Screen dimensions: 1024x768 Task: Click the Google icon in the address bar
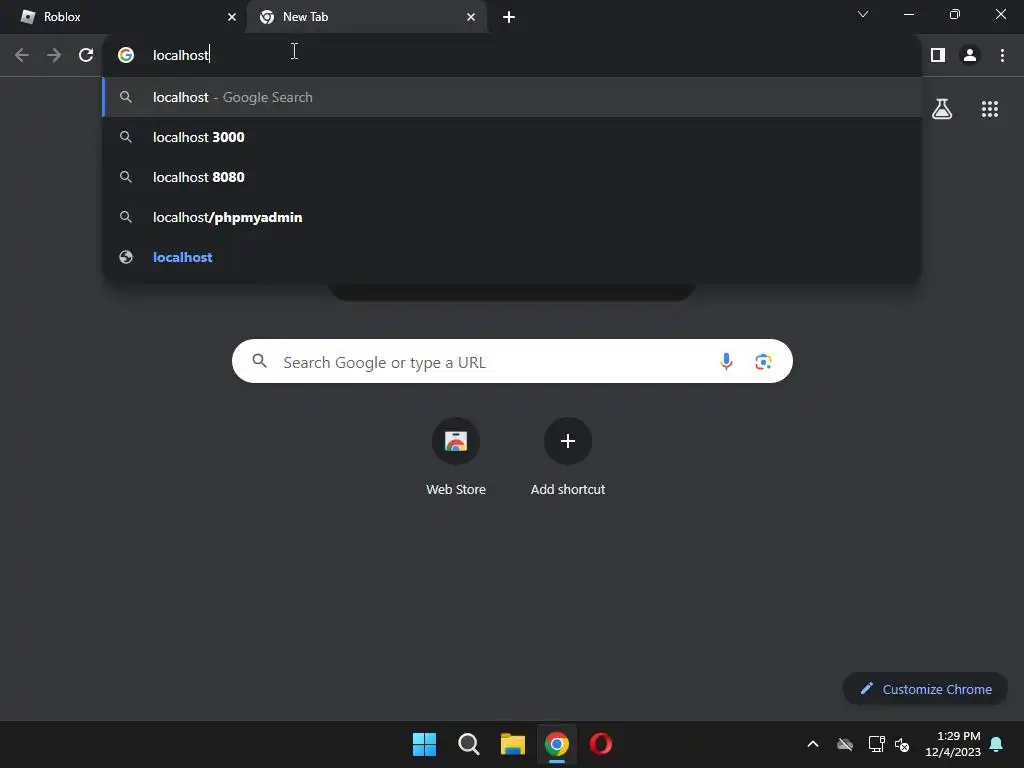126,55
